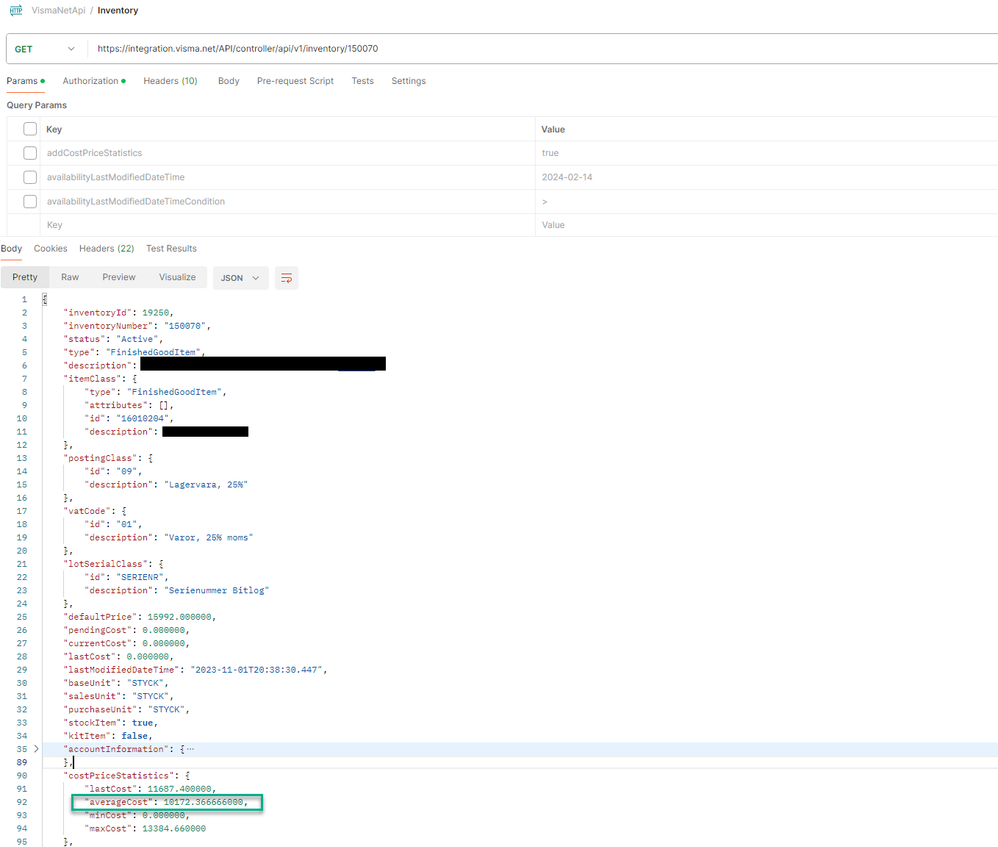Click the inventoryNumber "150070" line
This screenshot has height=847, width=998.
point(137,326)
